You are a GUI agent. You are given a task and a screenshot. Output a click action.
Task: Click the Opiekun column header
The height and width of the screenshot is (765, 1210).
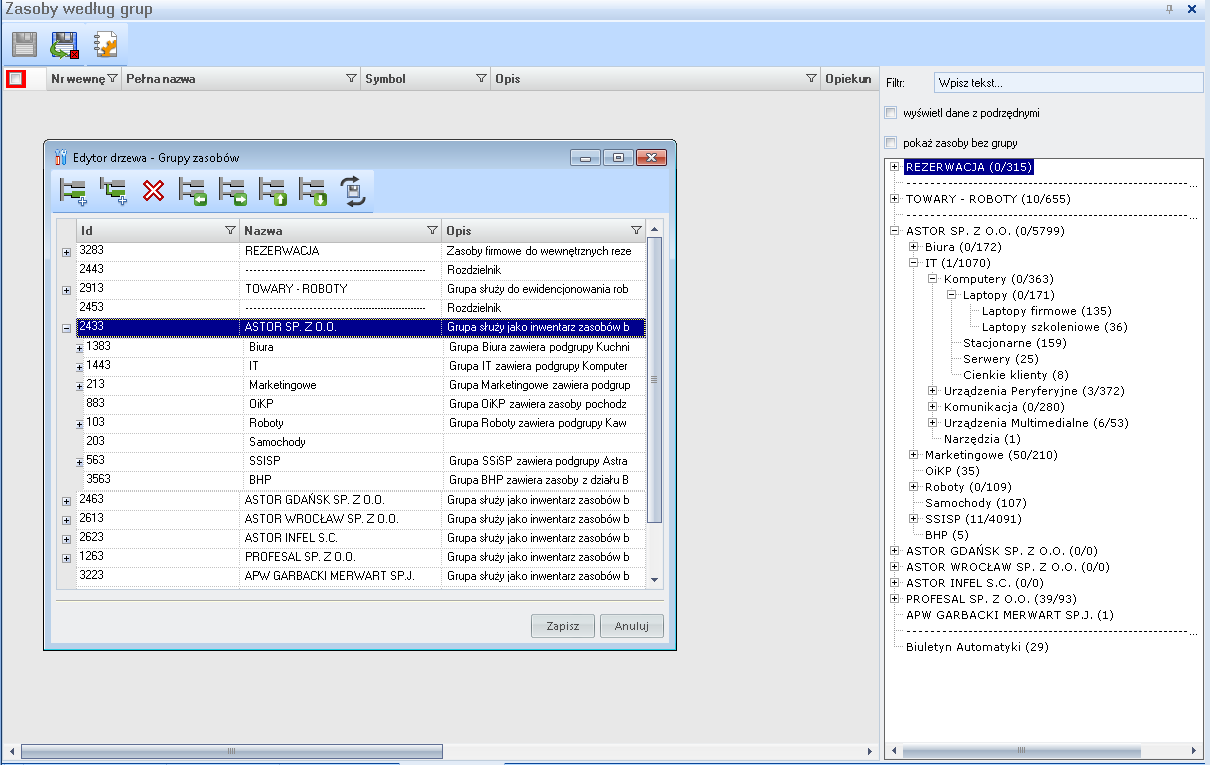[848, 79]
